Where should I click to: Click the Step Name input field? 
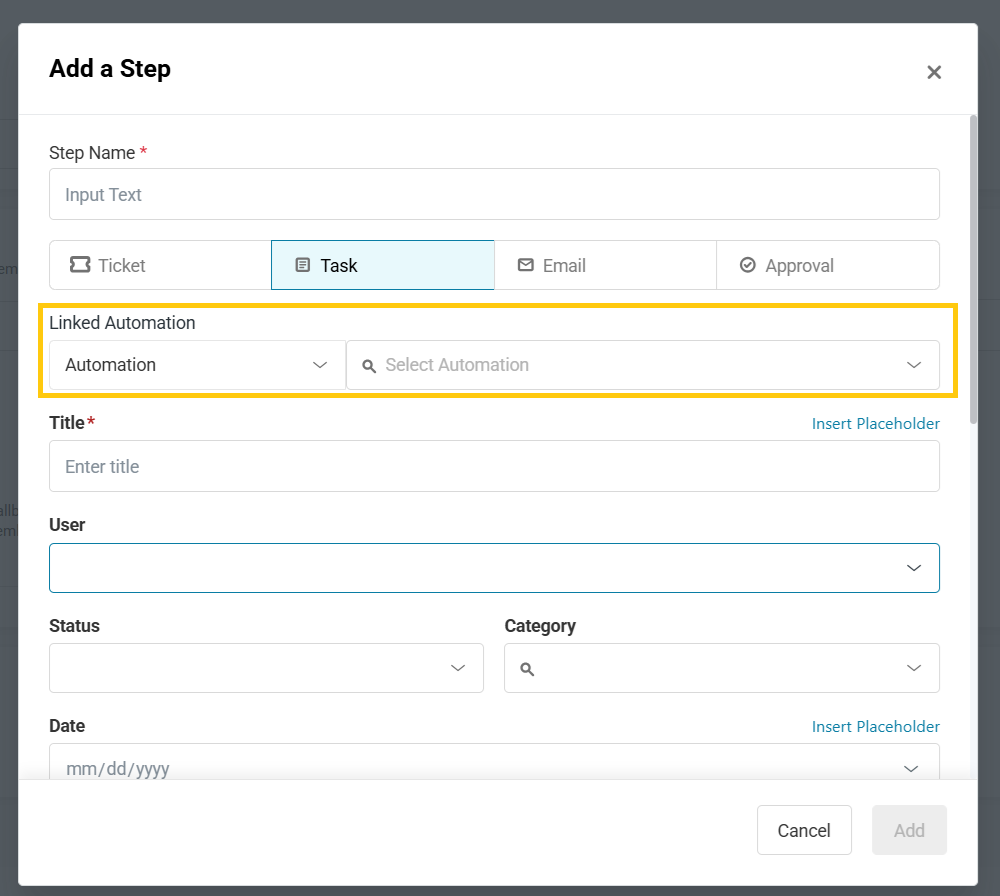point(494,195)
